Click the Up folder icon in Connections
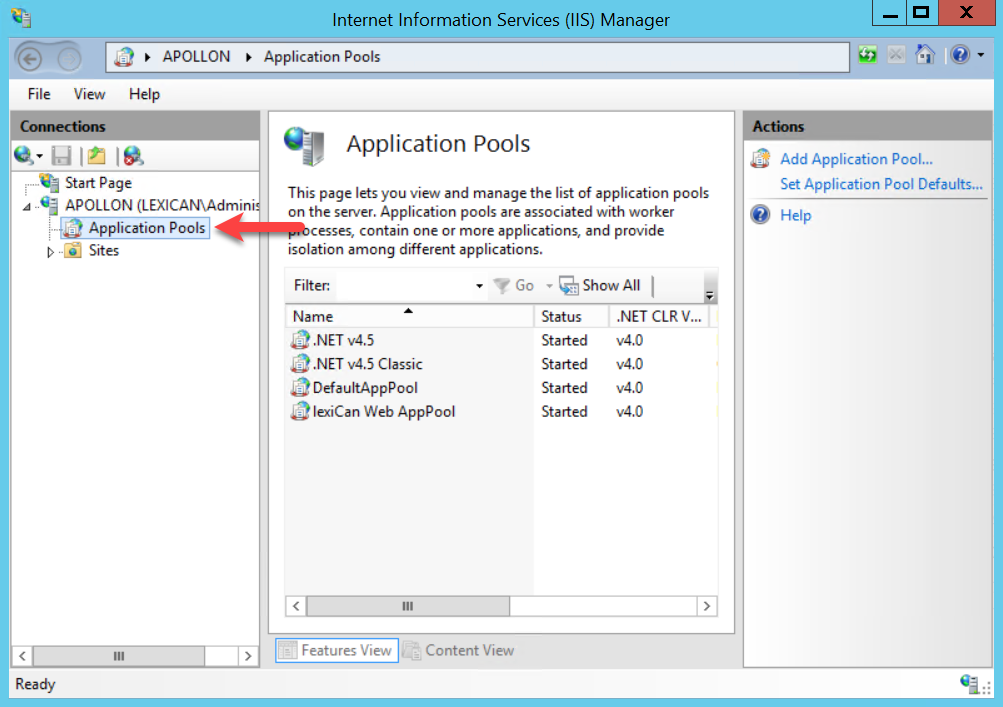Viewport: 1003px width, 707px height. 96,155
